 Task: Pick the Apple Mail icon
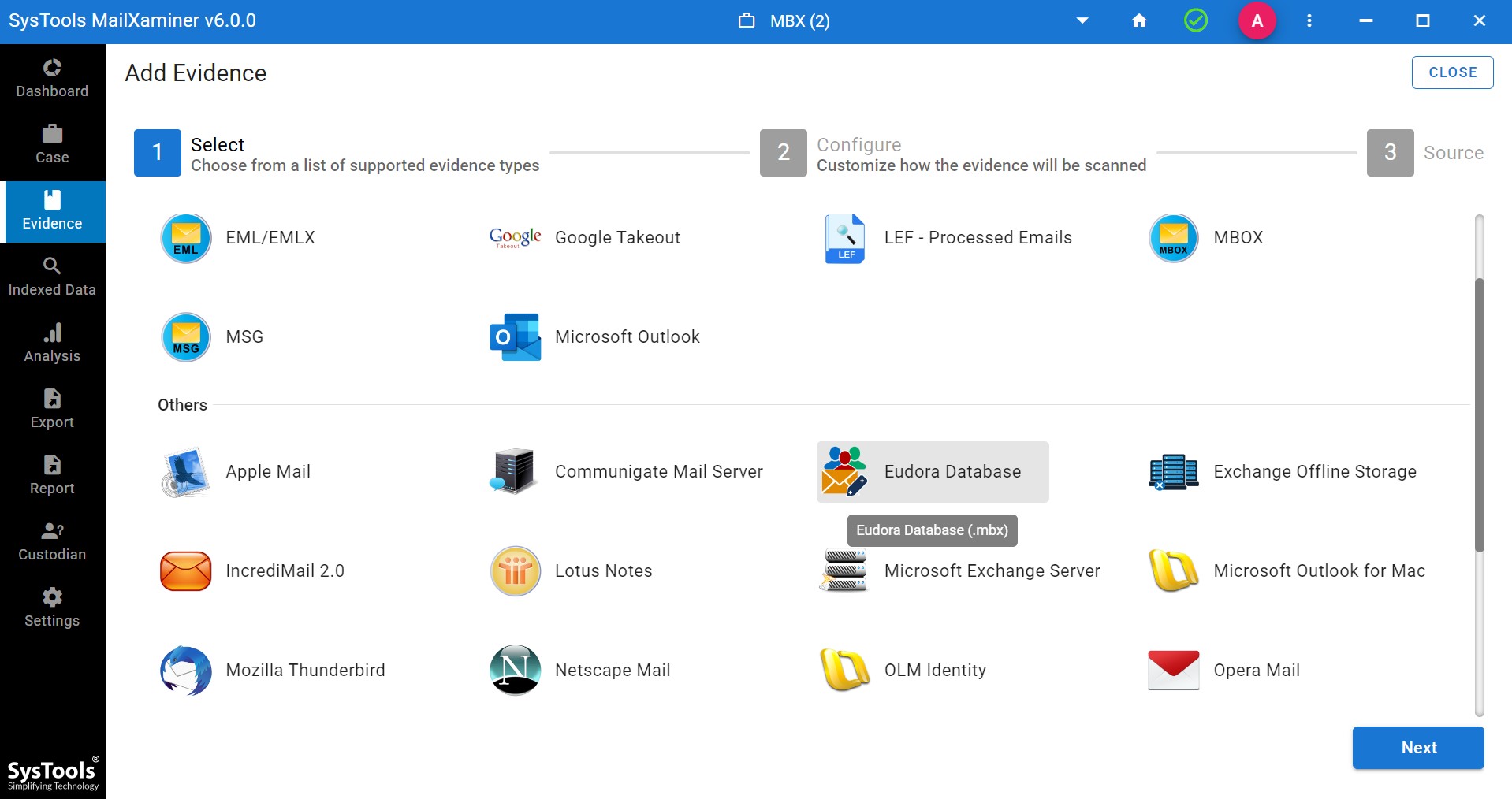coord(186,472)
